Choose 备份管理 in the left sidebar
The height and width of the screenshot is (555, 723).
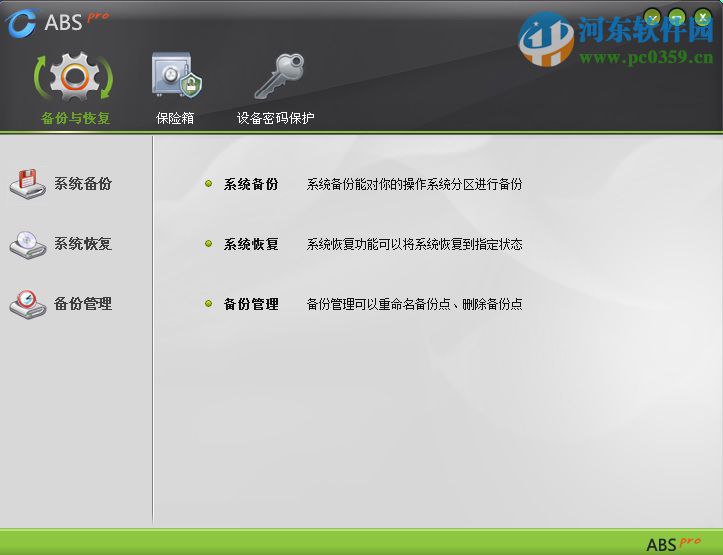pos(83,303)
